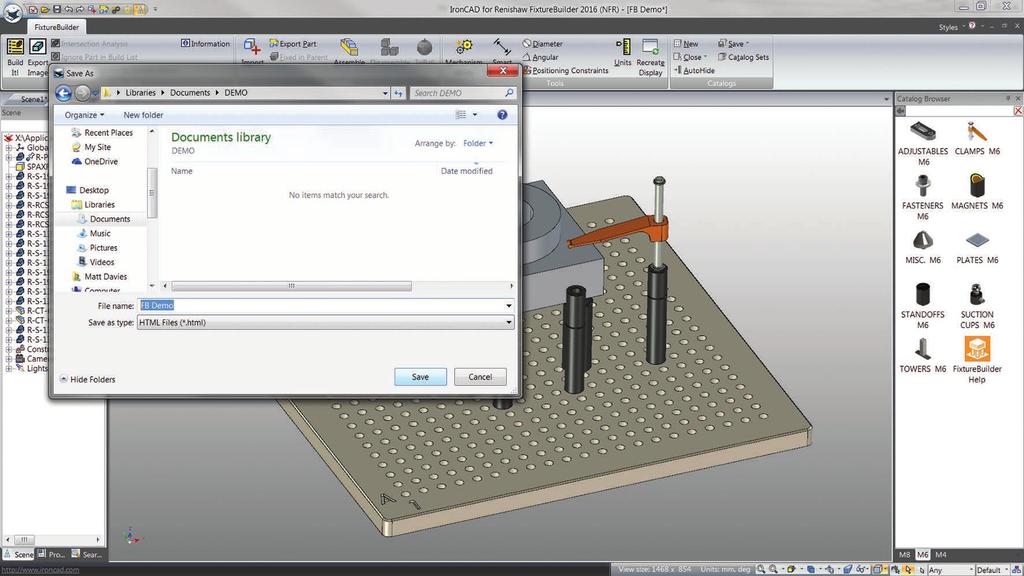Click Export Part in ribbon

click(293, 44)
